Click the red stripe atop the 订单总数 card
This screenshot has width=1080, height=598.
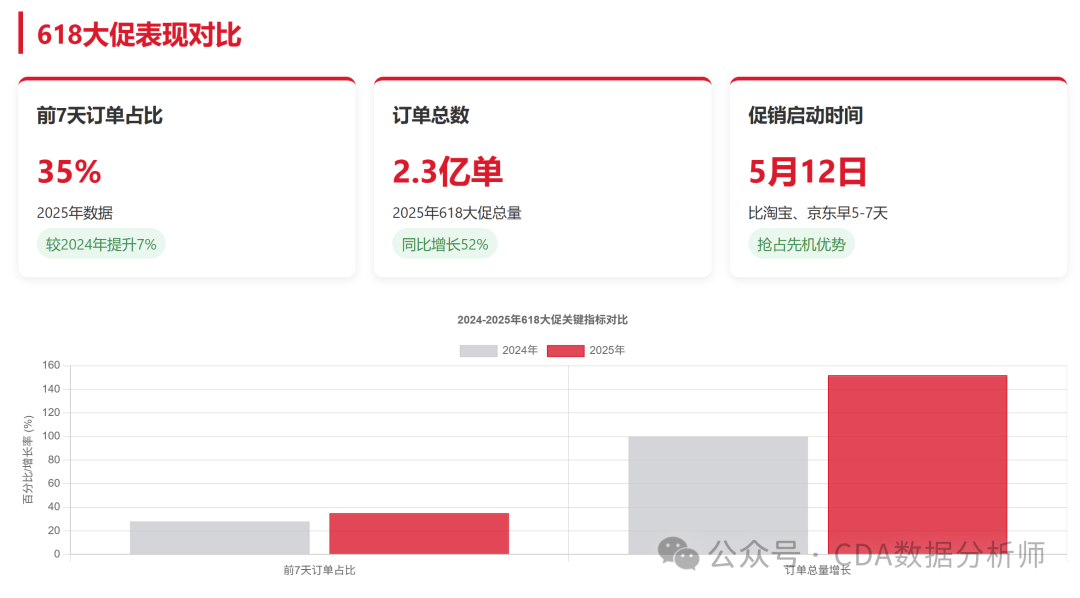coord(543,80)
